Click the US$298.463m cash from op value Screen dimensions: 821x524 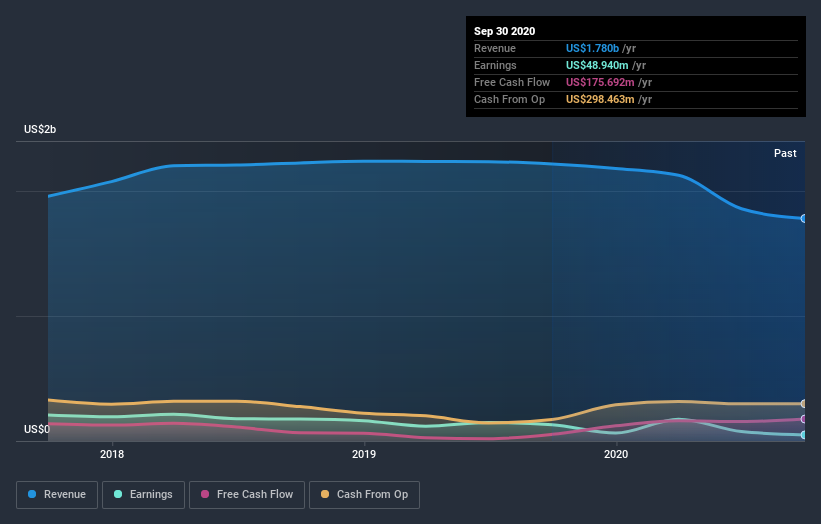pos(600,99)
